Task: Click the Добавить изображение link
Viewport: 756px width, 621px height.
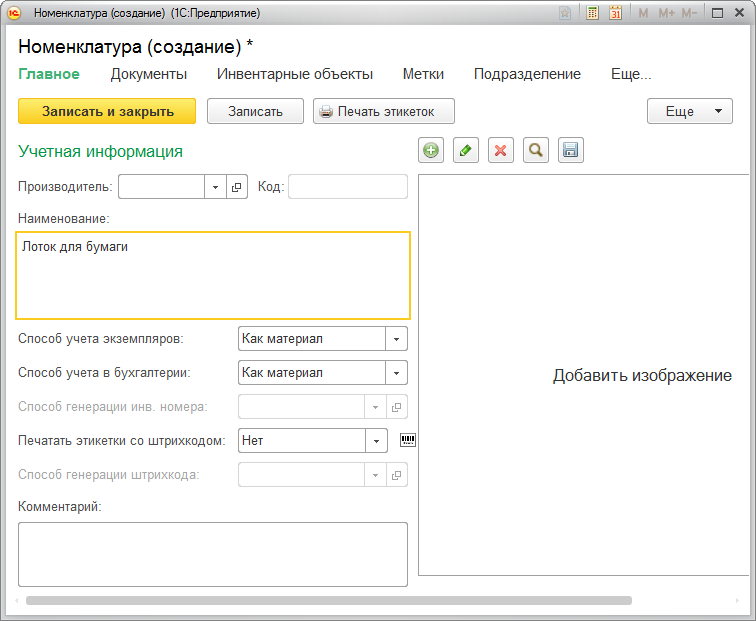Action: click(x=642, y=375)
